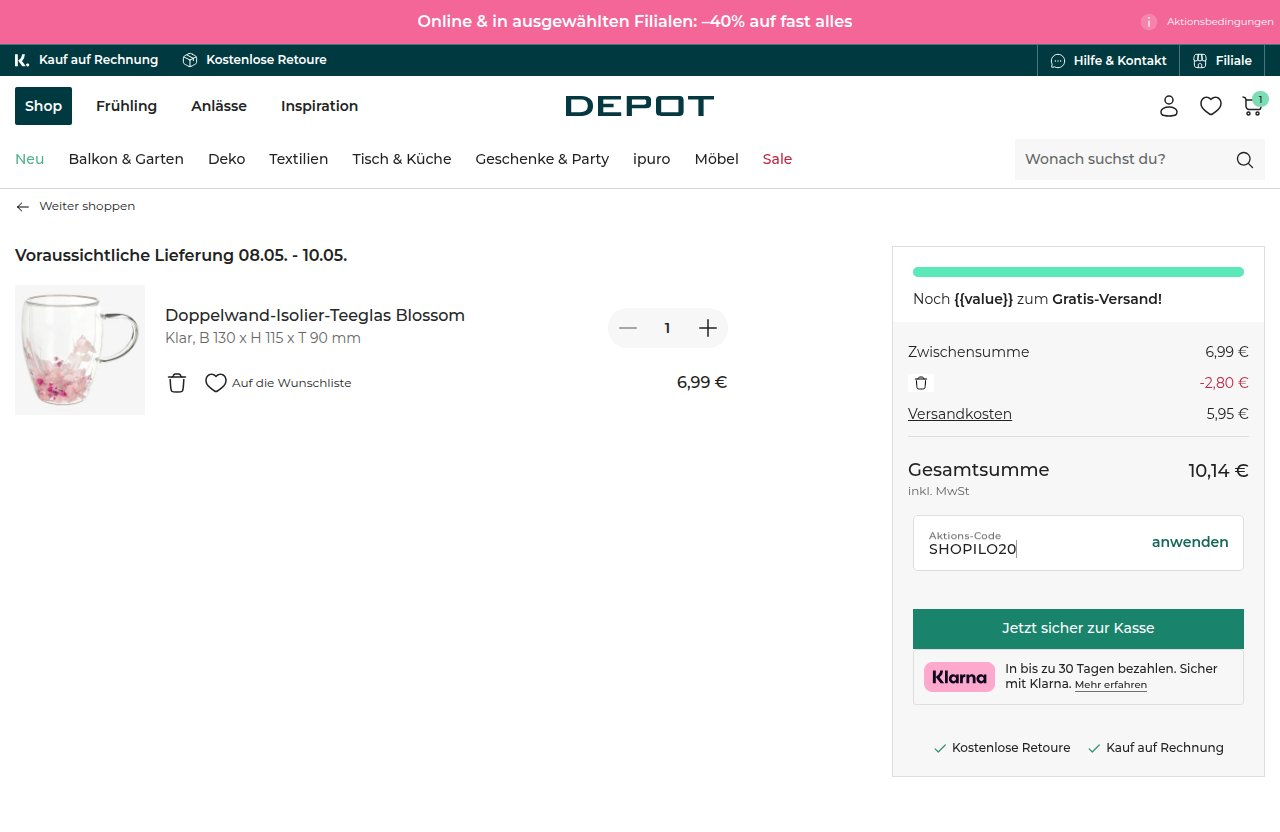The width and height of the screenshot is (1280, 832).
Task: Click the chat bubble icon for Hilfe & Kontakt
Action: coord(1058,61)
